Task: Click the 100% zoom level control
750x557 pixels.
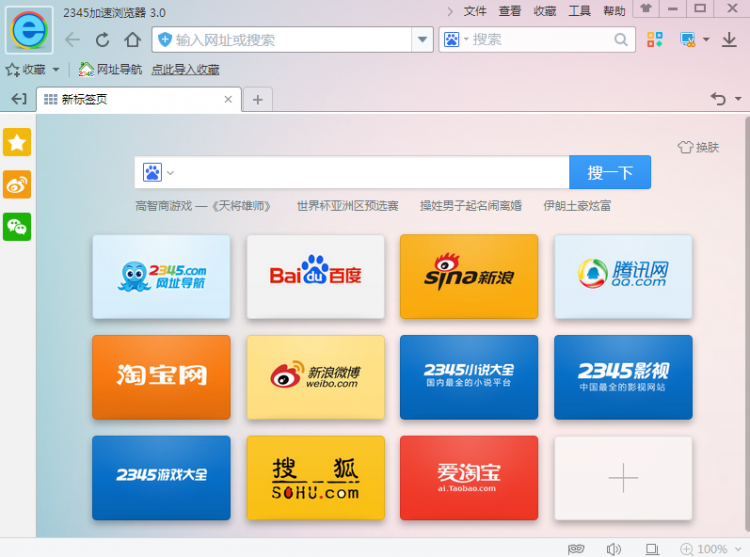Action: (704, 549)
